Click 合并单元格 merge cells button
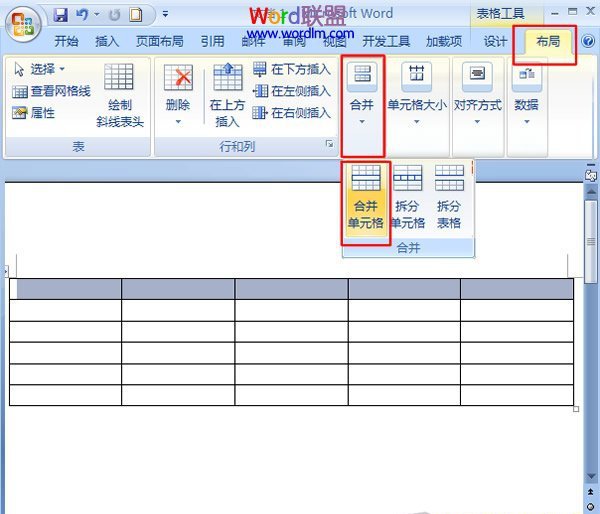 tap(366, 198)
